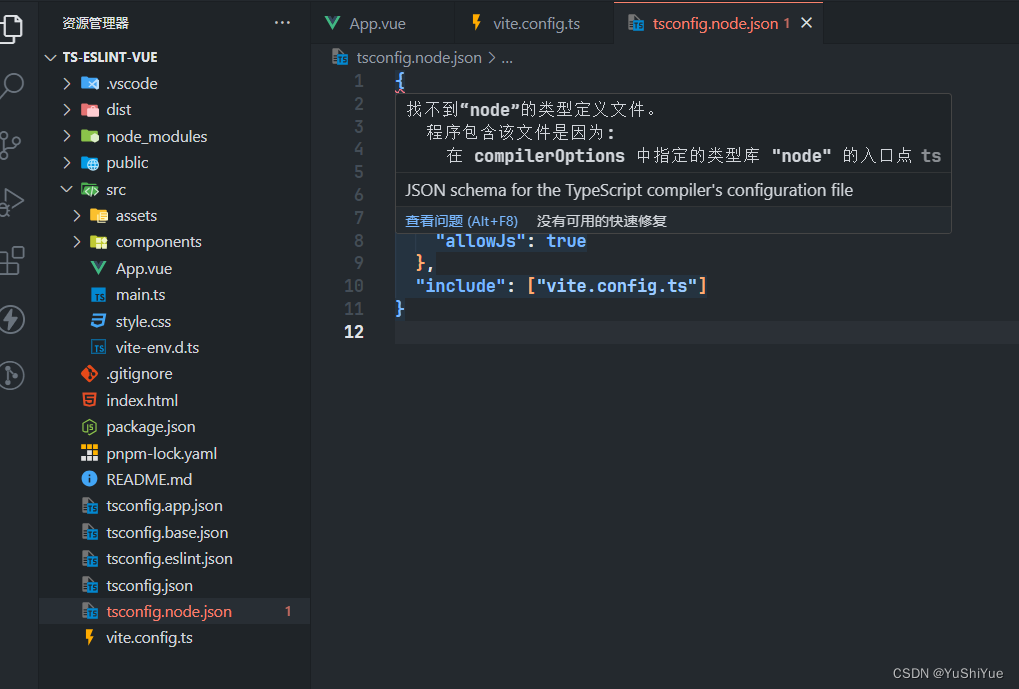Open package.json in the file tree

151,427
